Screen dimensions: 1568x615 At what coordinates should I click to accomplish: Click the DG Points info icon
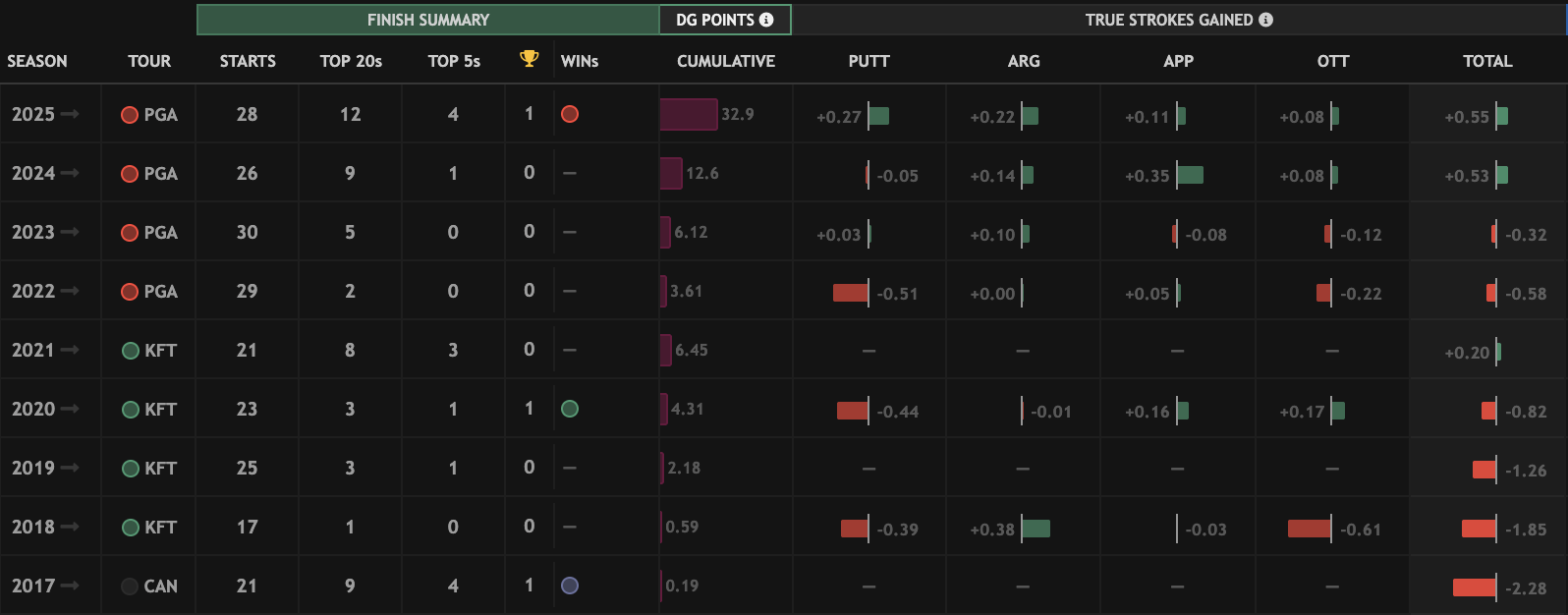766,20
